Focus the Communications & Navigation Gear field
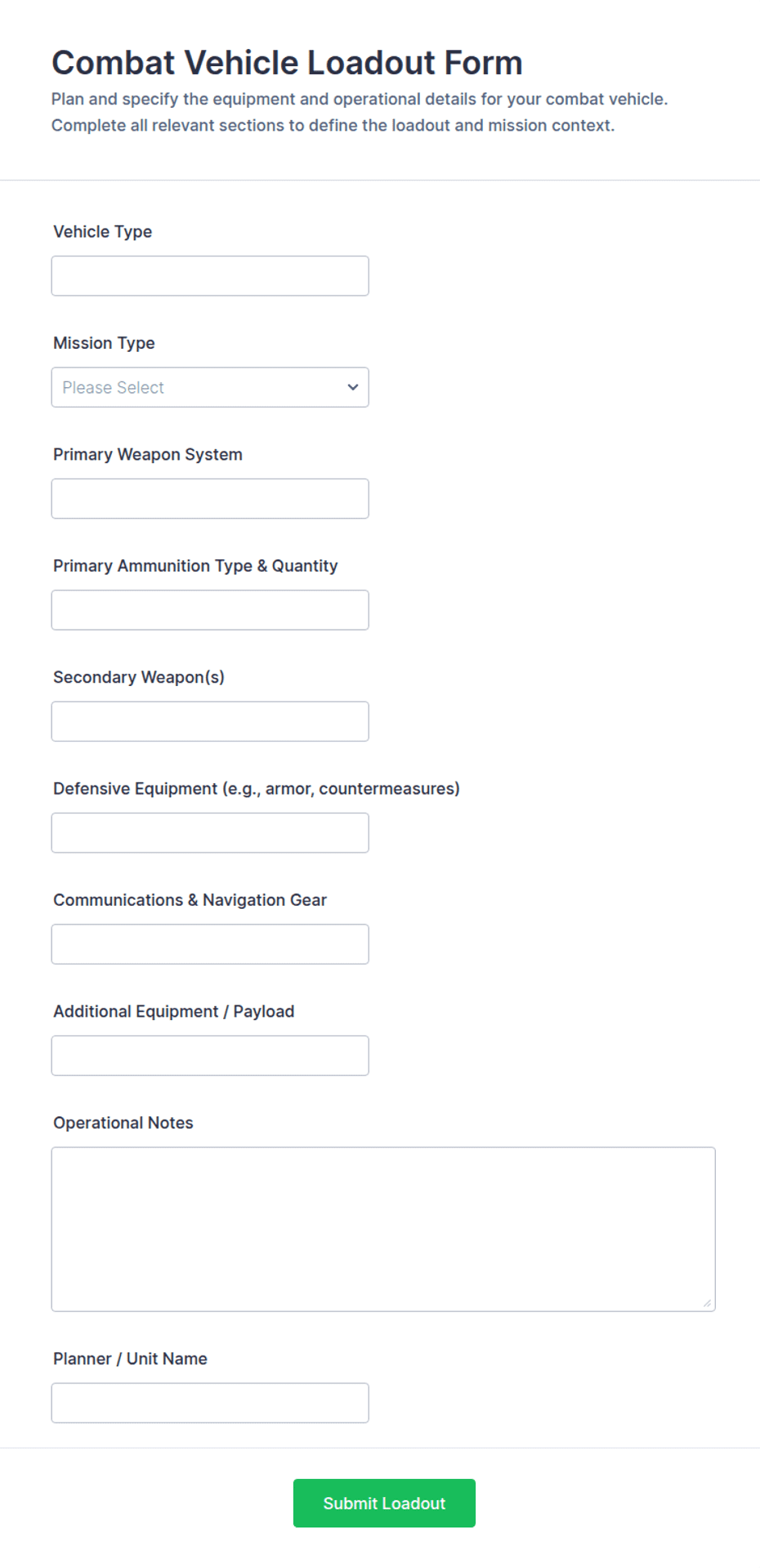760x1568 pixels. click(210, 944)
